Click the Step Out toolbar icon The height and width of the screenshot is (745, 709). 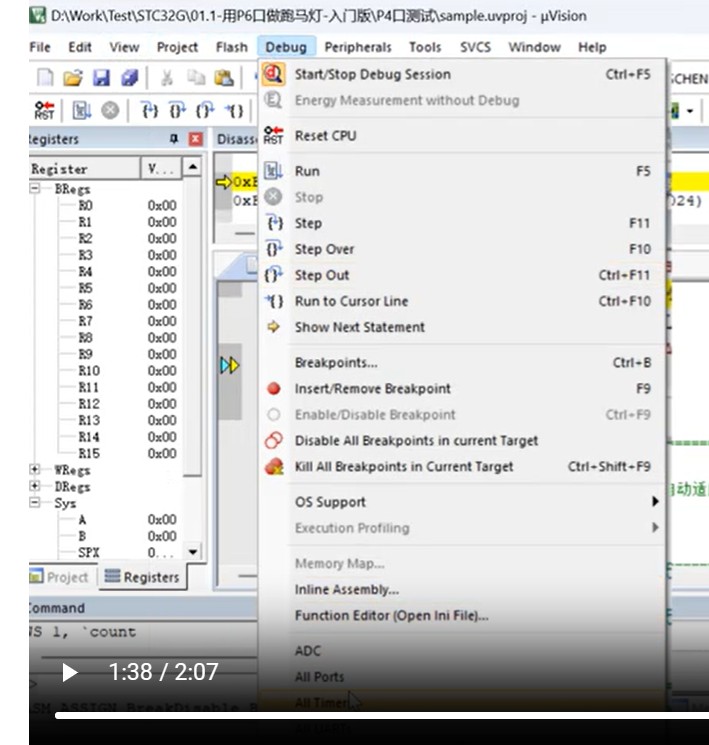tap(205, 111)
